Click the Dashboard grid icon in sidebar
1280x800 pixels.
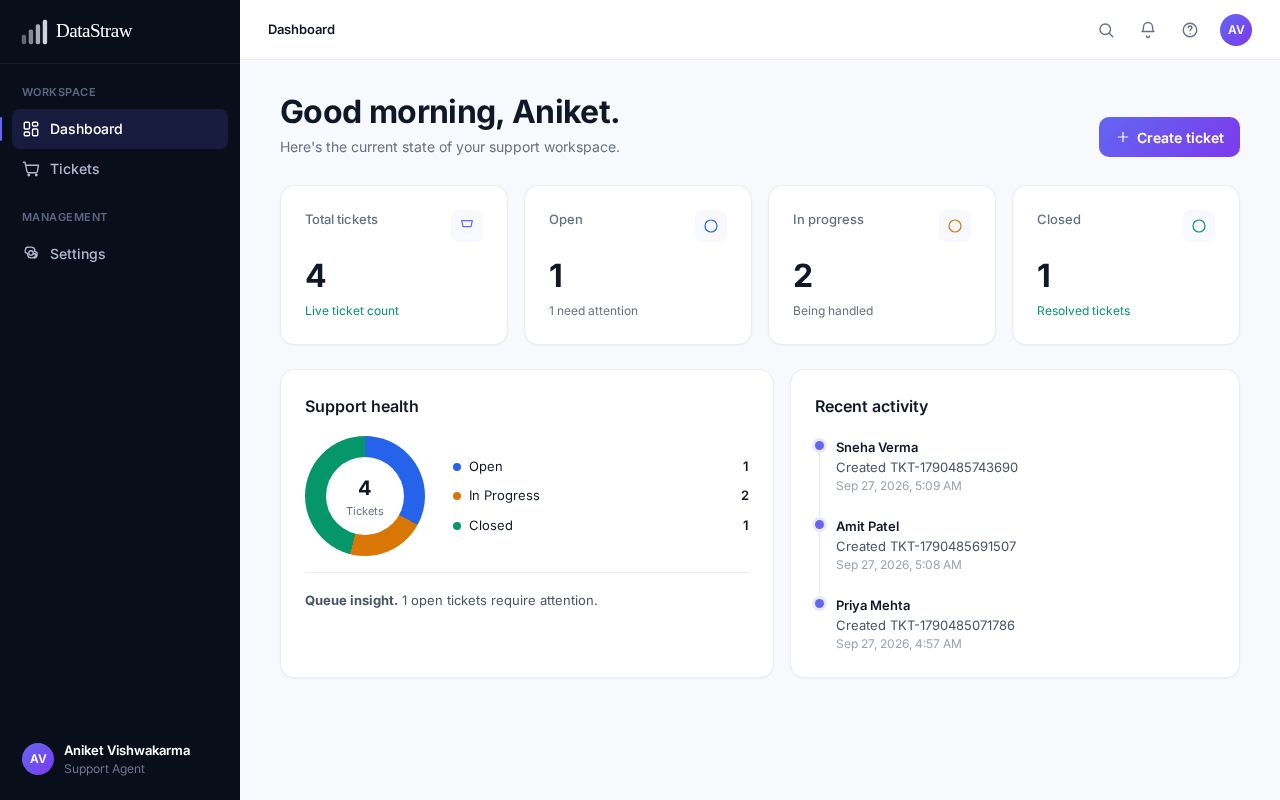click(31, 129)
